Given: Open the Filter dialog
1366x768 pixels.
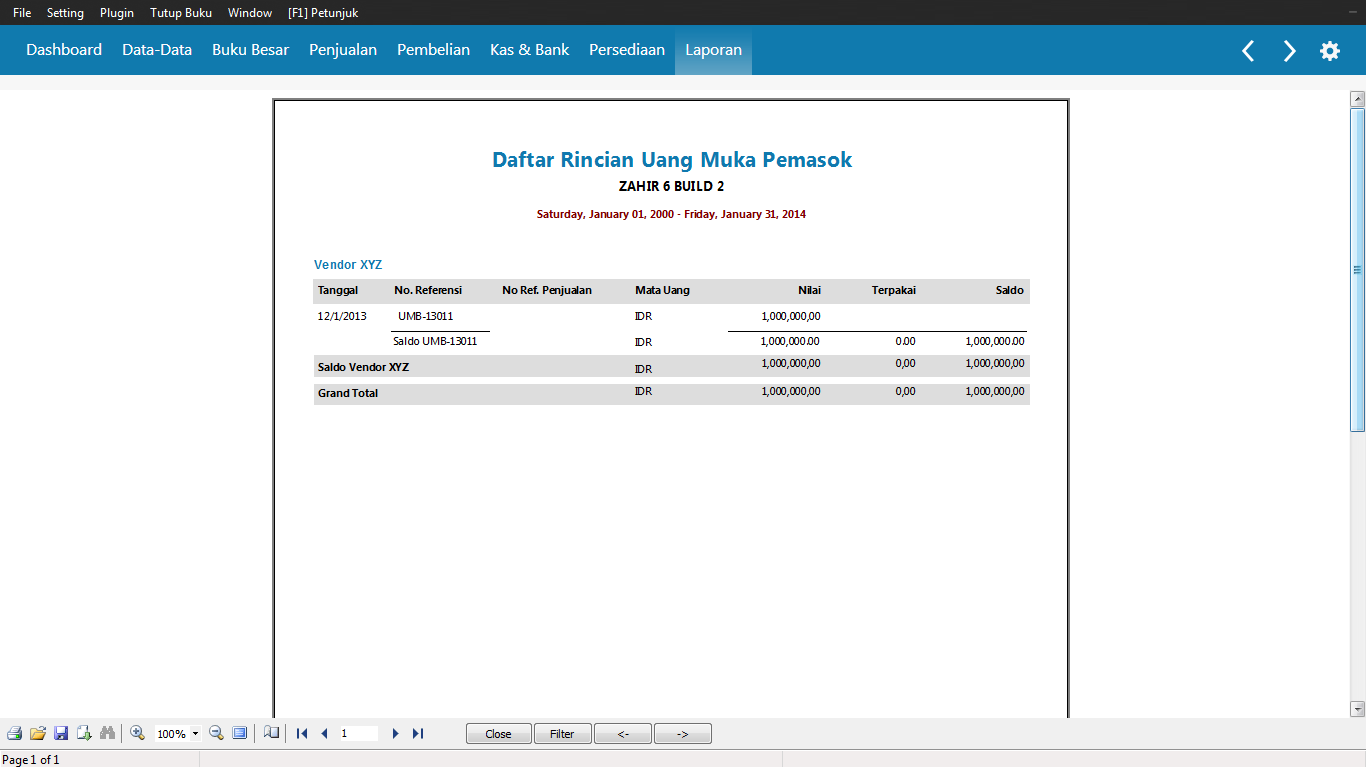Looking at the screenshot, I should tap(562, 733).
